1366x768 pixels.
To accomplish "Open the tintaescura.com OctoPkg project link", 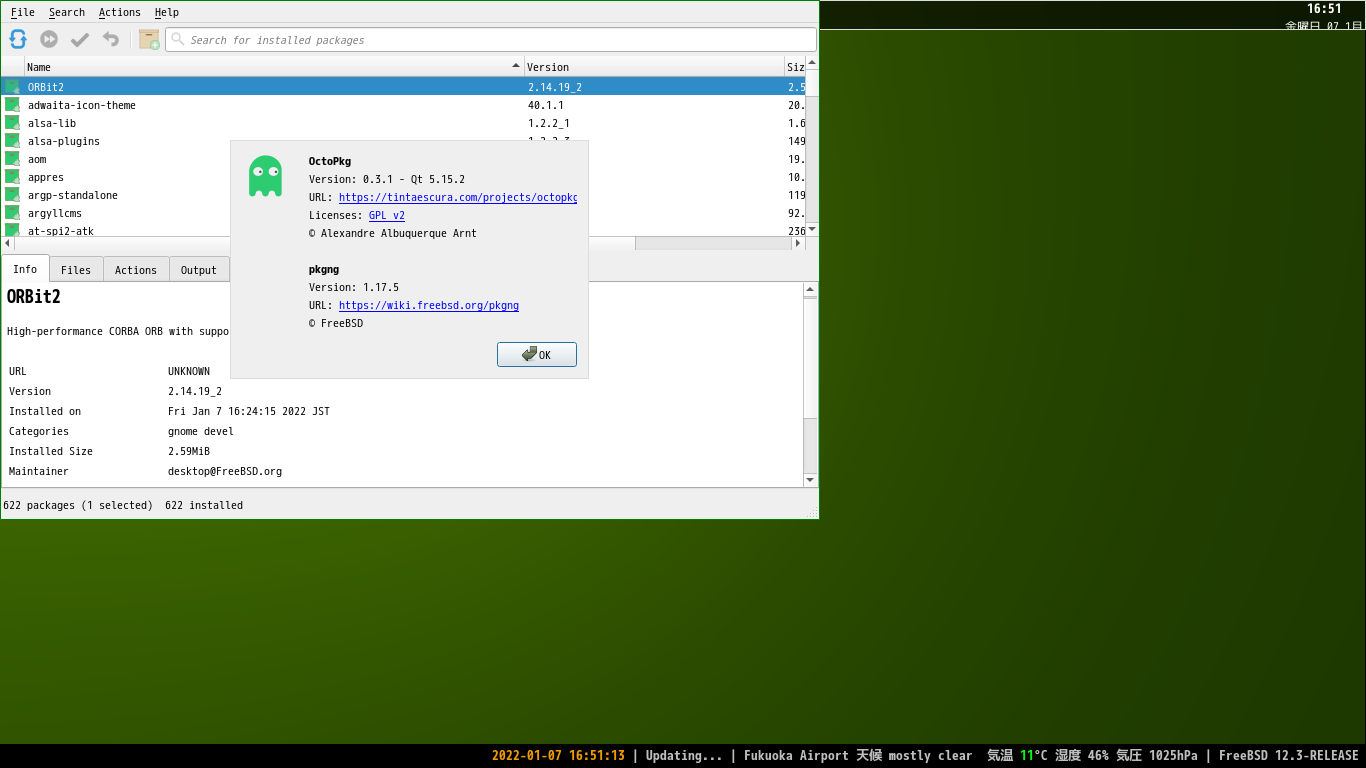I will point(458,197).
